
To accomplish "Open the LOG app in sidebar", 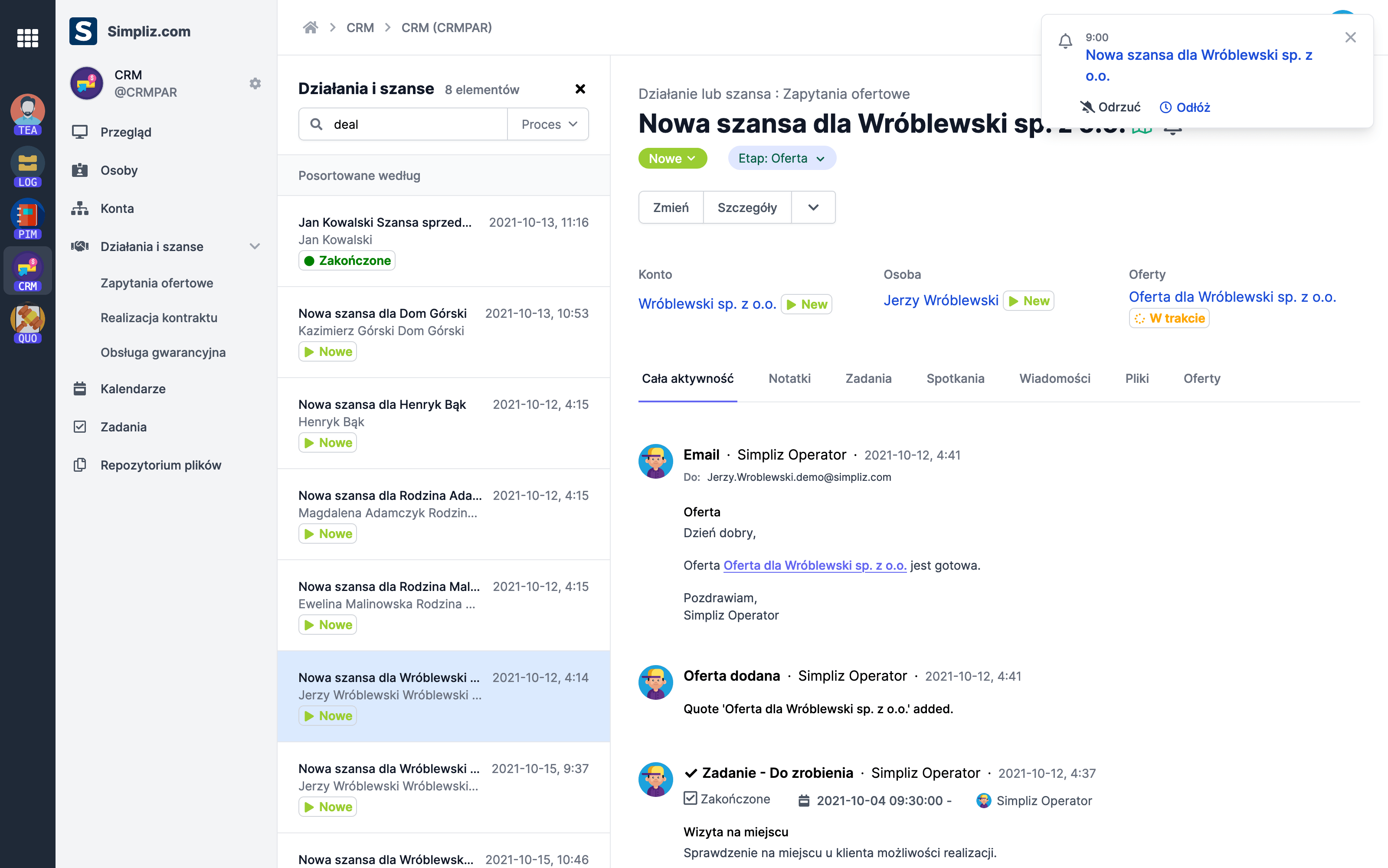I will [x=28, y=167].
